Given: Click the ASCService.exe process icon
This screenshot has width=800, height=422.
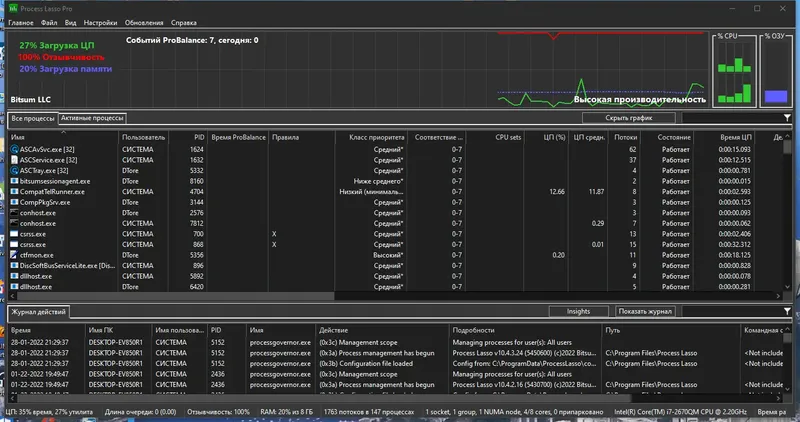Looking at the screenshot, I should 14,160.
